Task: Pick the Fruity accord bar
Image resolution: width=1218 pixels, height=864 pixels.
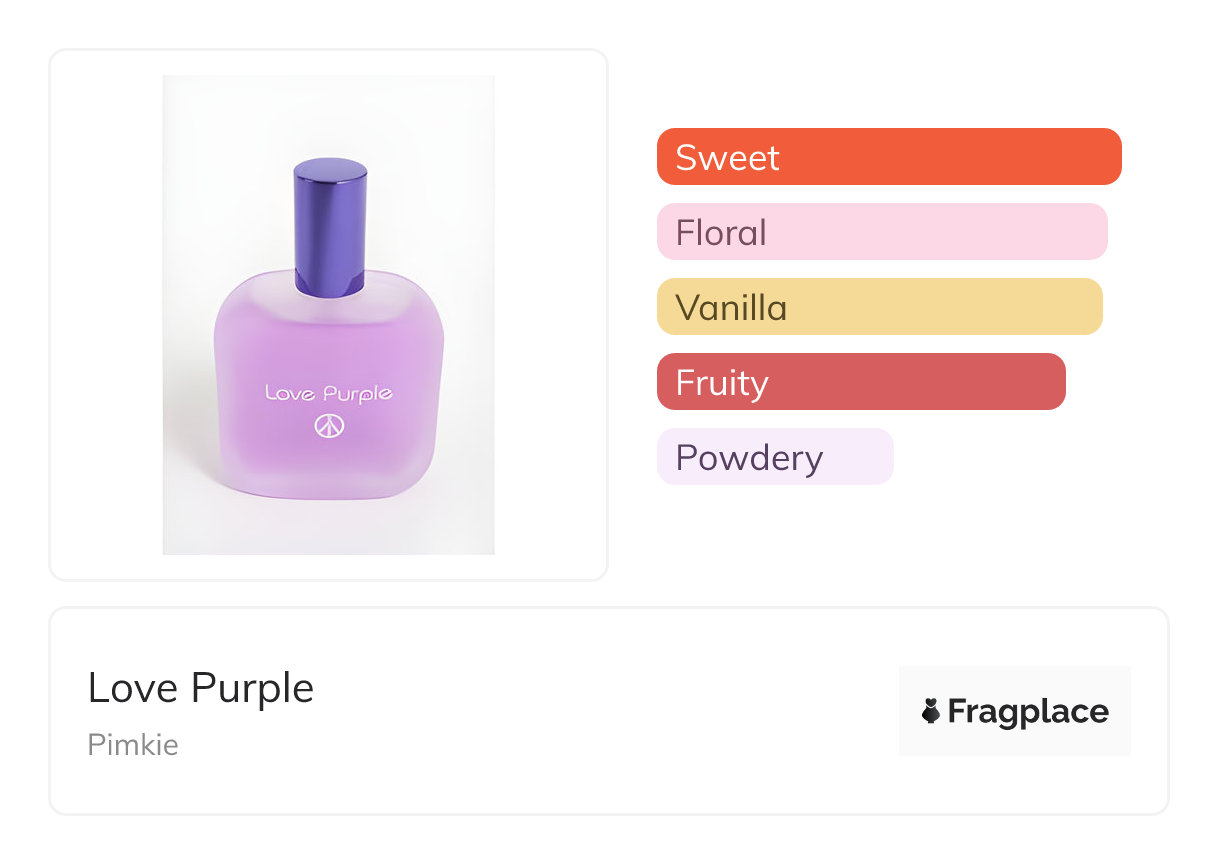Action: [x=860, y=382]
